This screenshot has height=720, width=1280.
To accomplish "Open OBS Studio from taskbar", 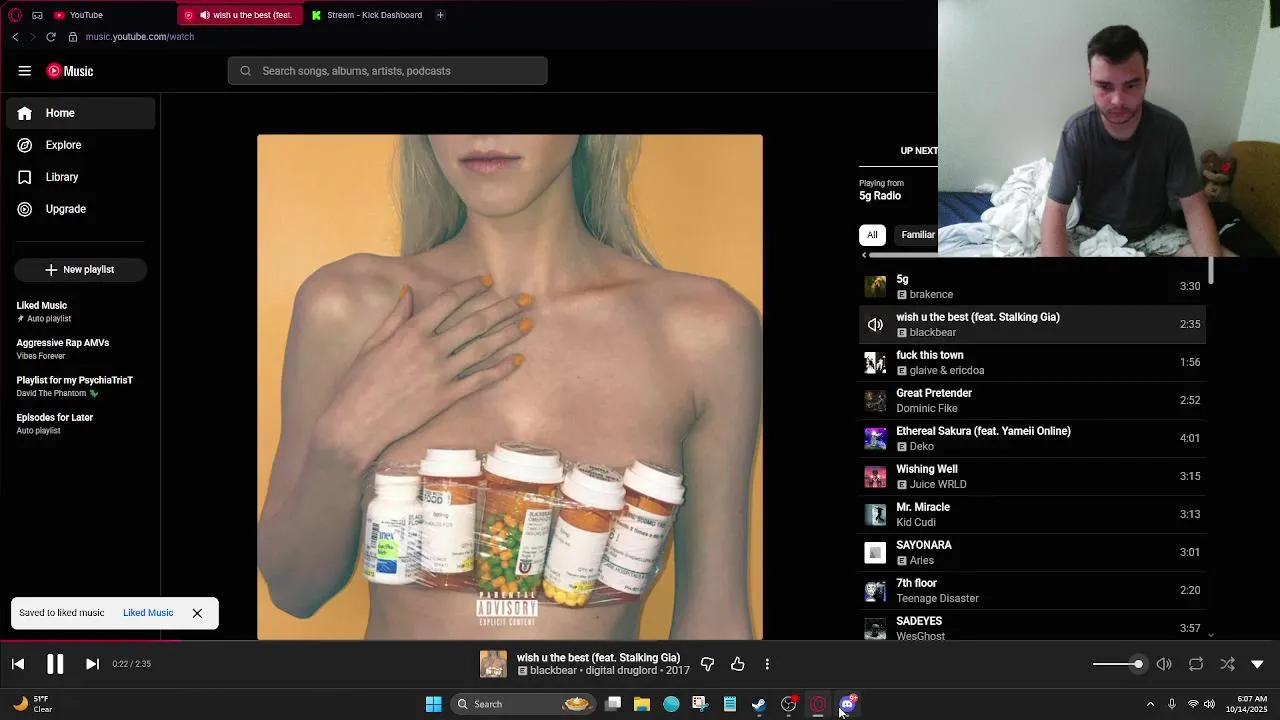I will click(x=789, y=704).
